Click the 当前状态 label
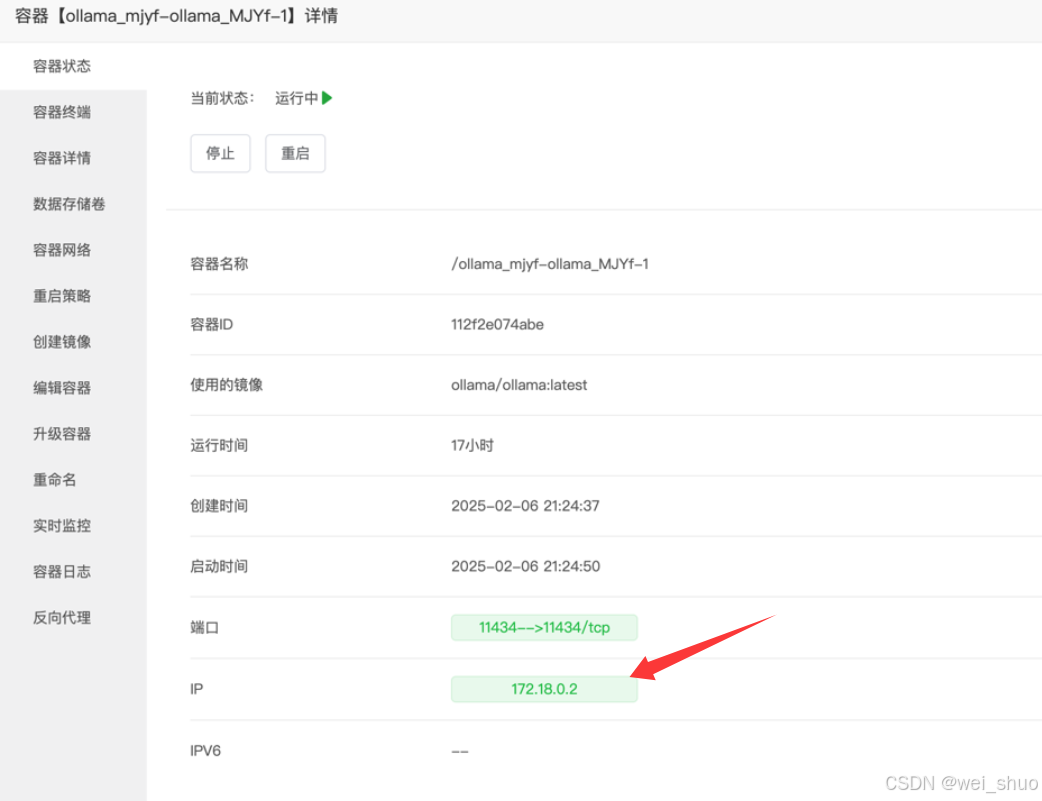The height and width of the screenshot is (801, 1042). [223, 98]
